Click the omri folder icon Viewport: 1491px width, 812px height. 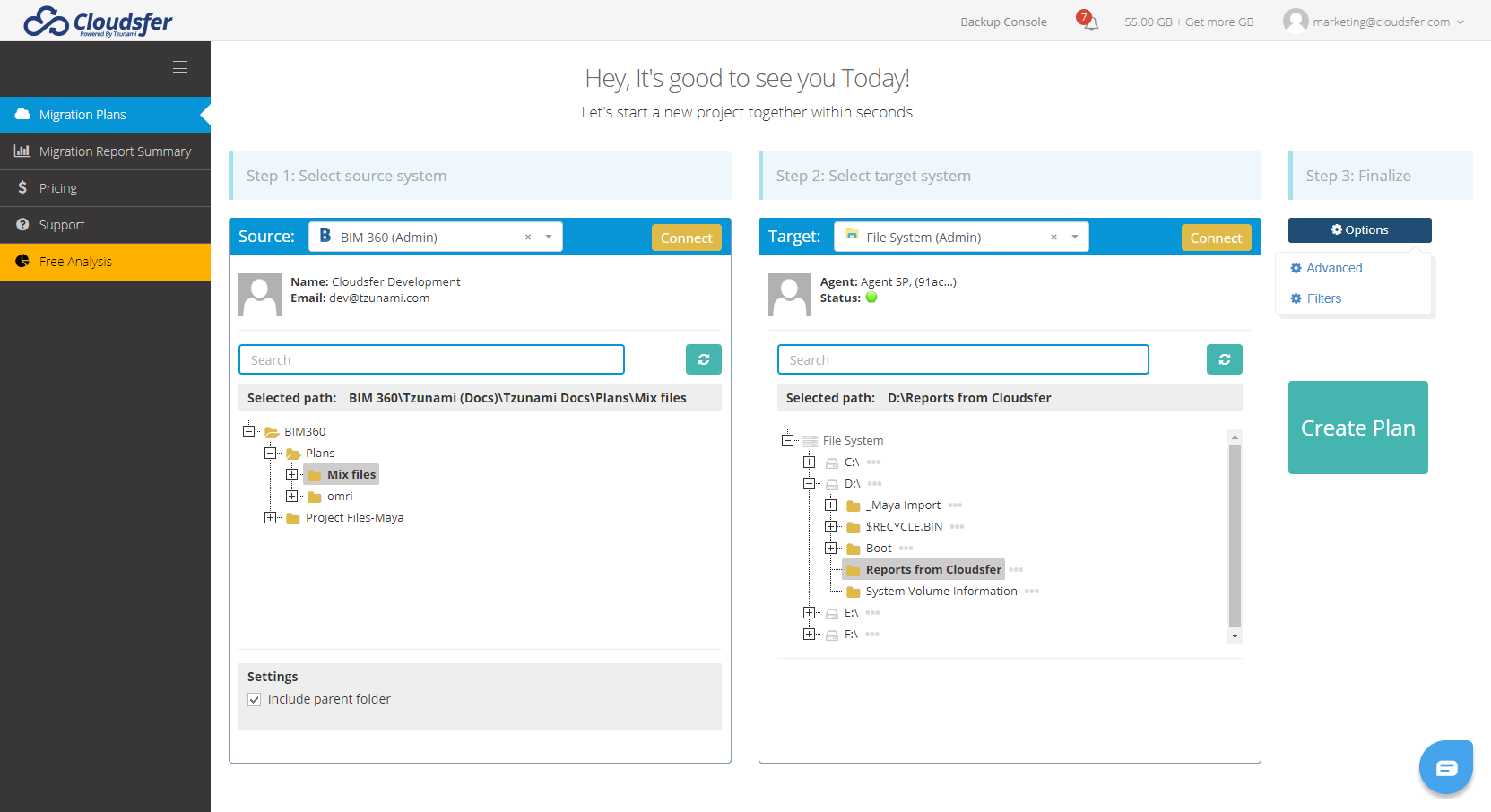tap(315, 497)
